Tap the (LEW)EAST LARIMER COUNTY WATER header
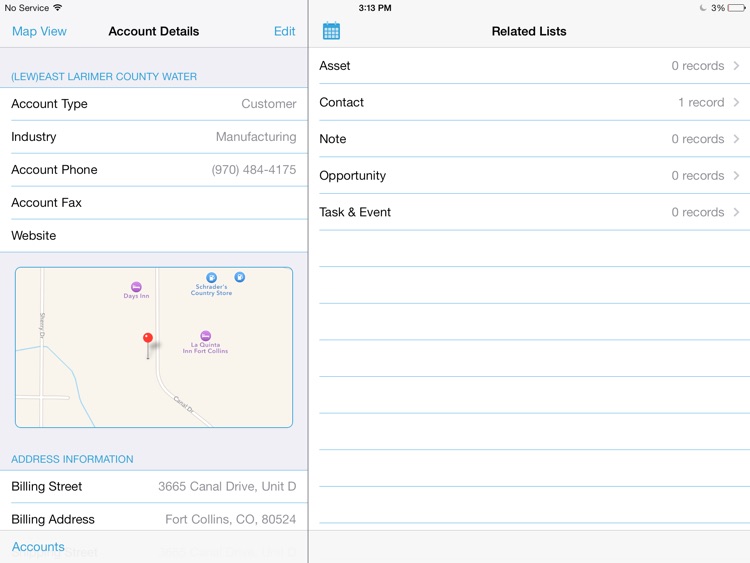 point(104,77)
